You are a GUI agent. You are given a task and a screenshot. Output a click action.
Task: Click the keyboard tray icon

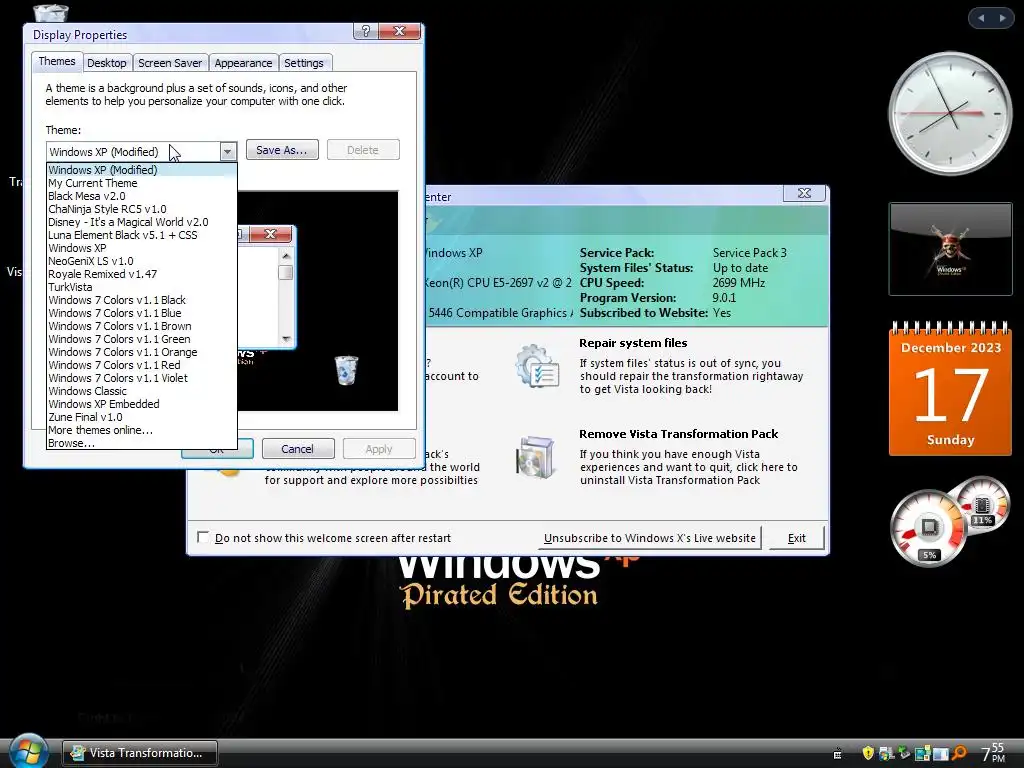click(838, 754)
